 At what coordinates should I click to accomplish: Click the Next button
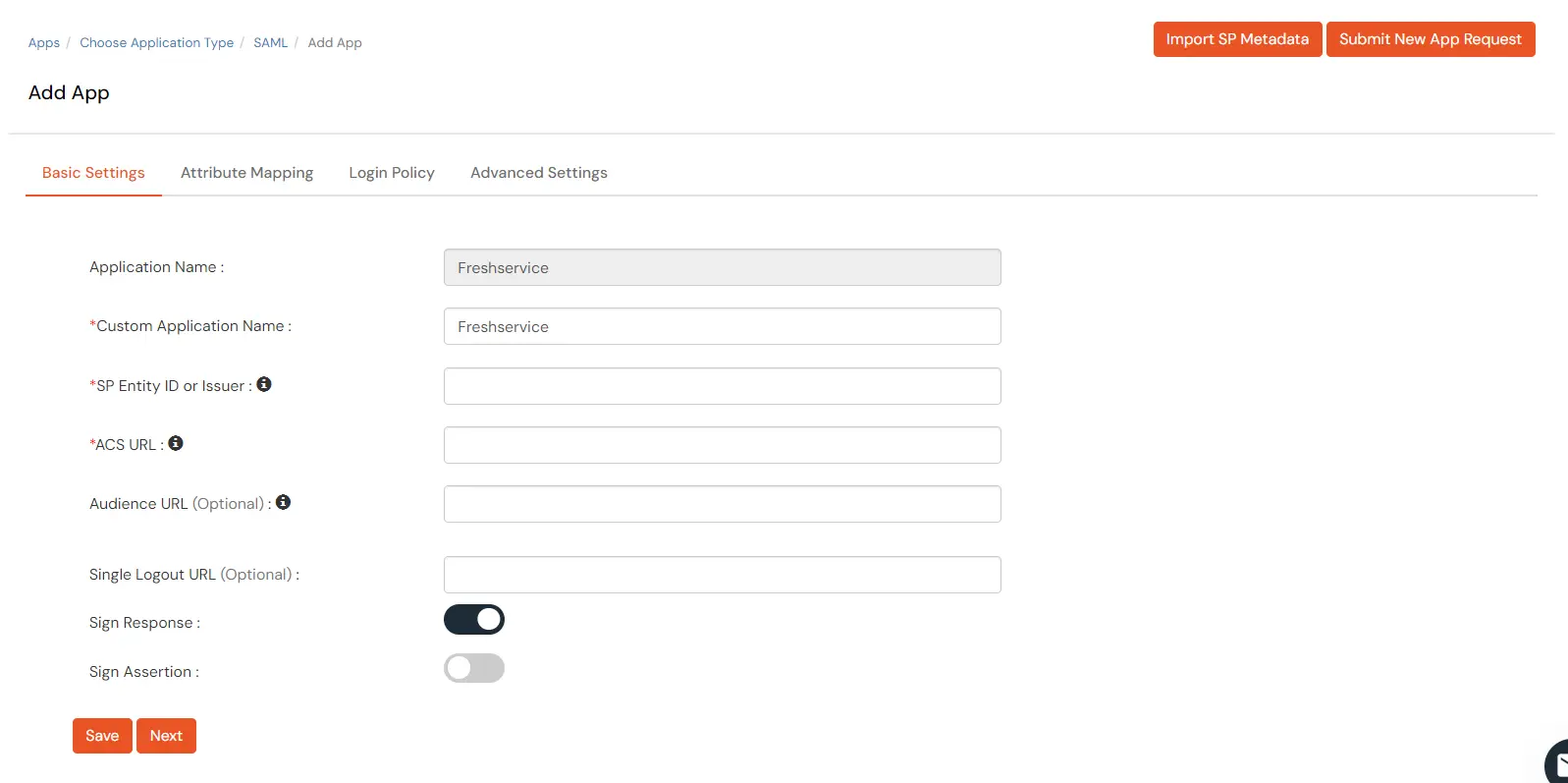coord(166,736)
